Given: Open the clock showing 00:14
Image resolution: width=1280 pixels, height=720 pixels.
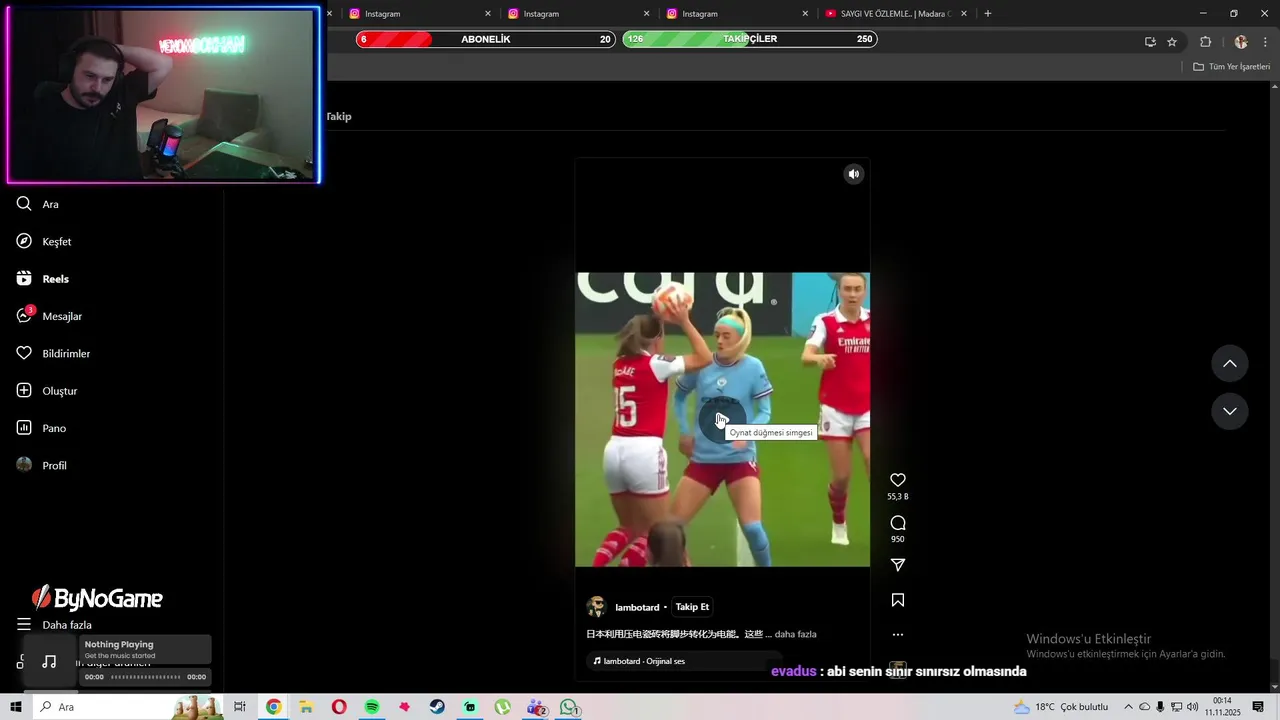Looking at the screenshot, I should click(1222, 707).
